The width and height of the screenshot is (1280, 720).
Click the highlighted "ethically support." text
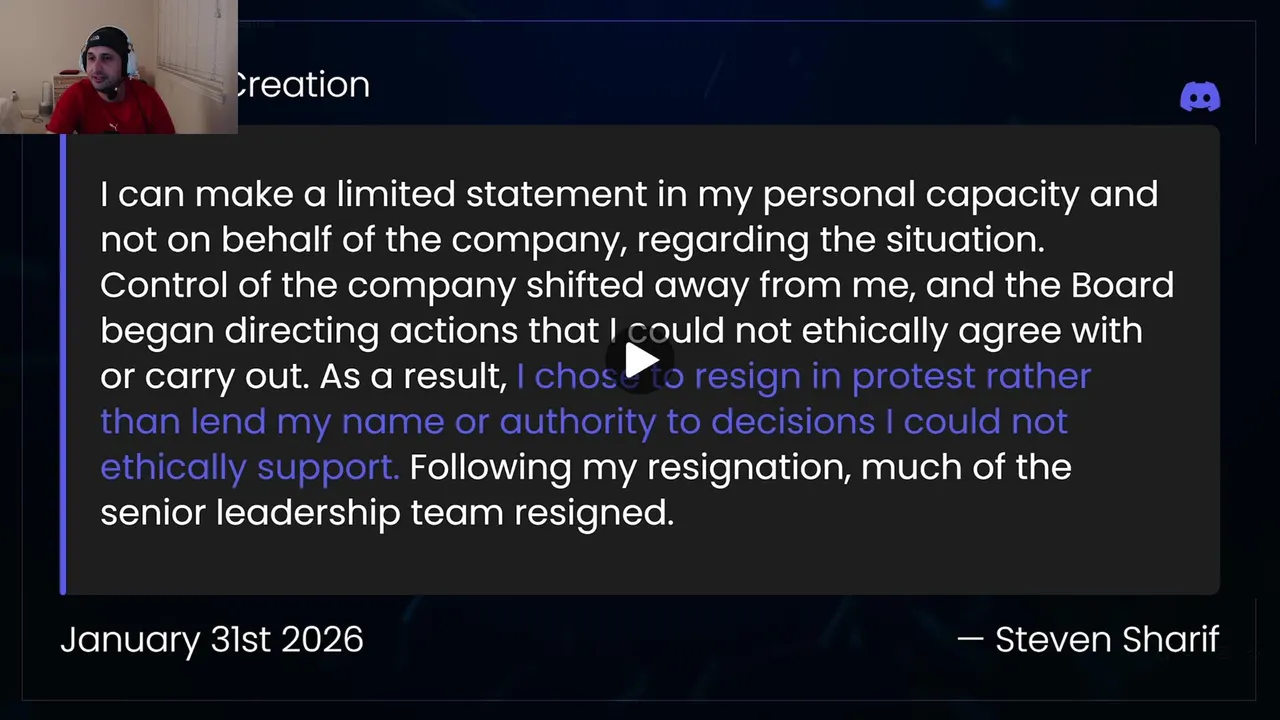[x=249, y=467]
